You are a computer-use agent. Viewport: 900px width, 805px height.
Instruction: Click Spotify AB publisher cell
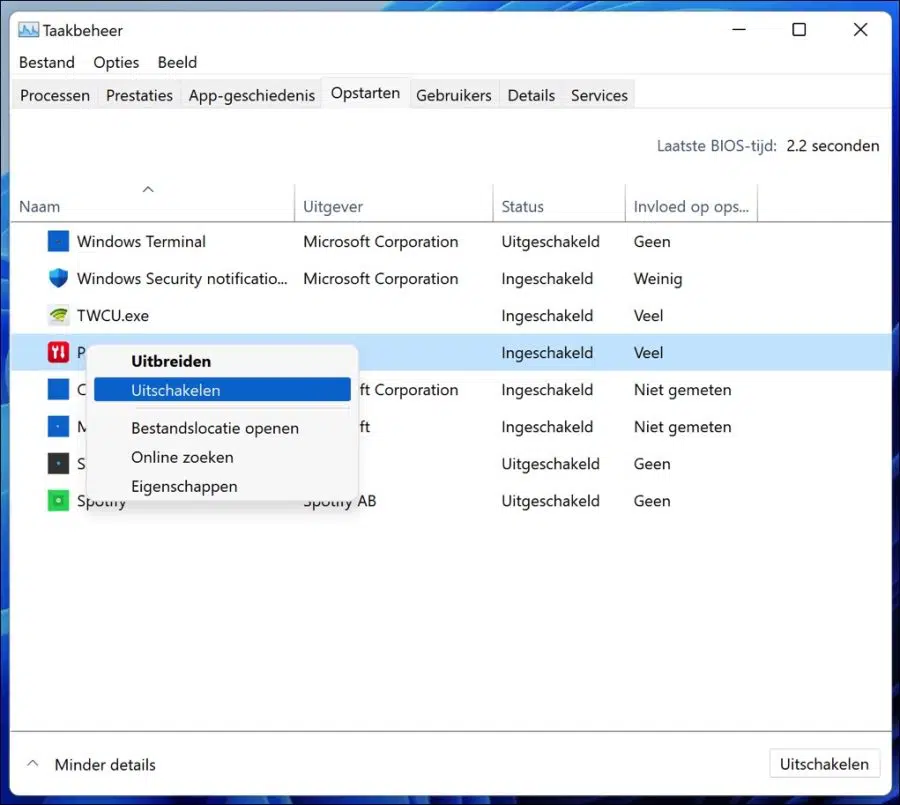point(340,501)
